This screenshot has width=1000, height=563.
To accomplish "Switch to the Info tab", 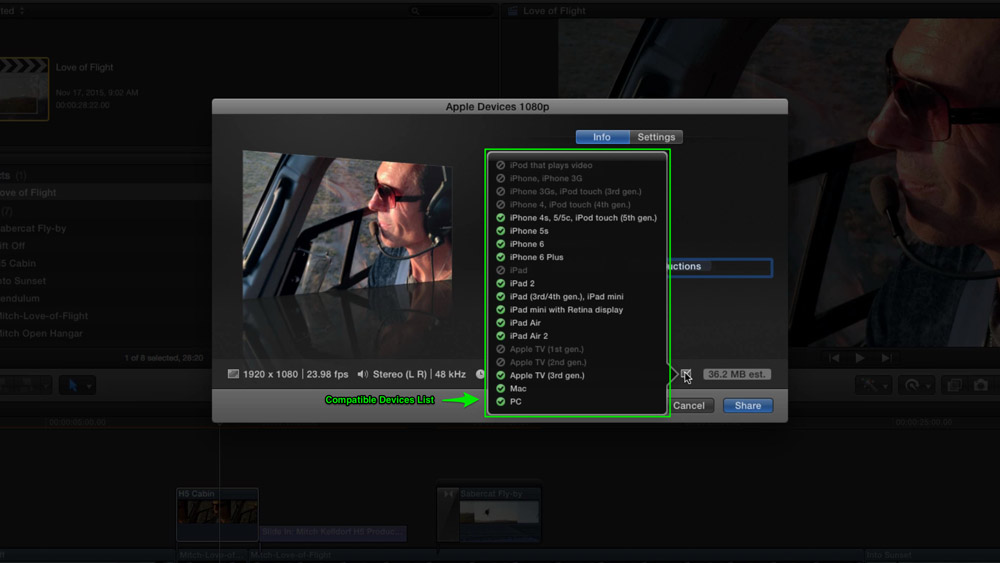I will 602,137.
